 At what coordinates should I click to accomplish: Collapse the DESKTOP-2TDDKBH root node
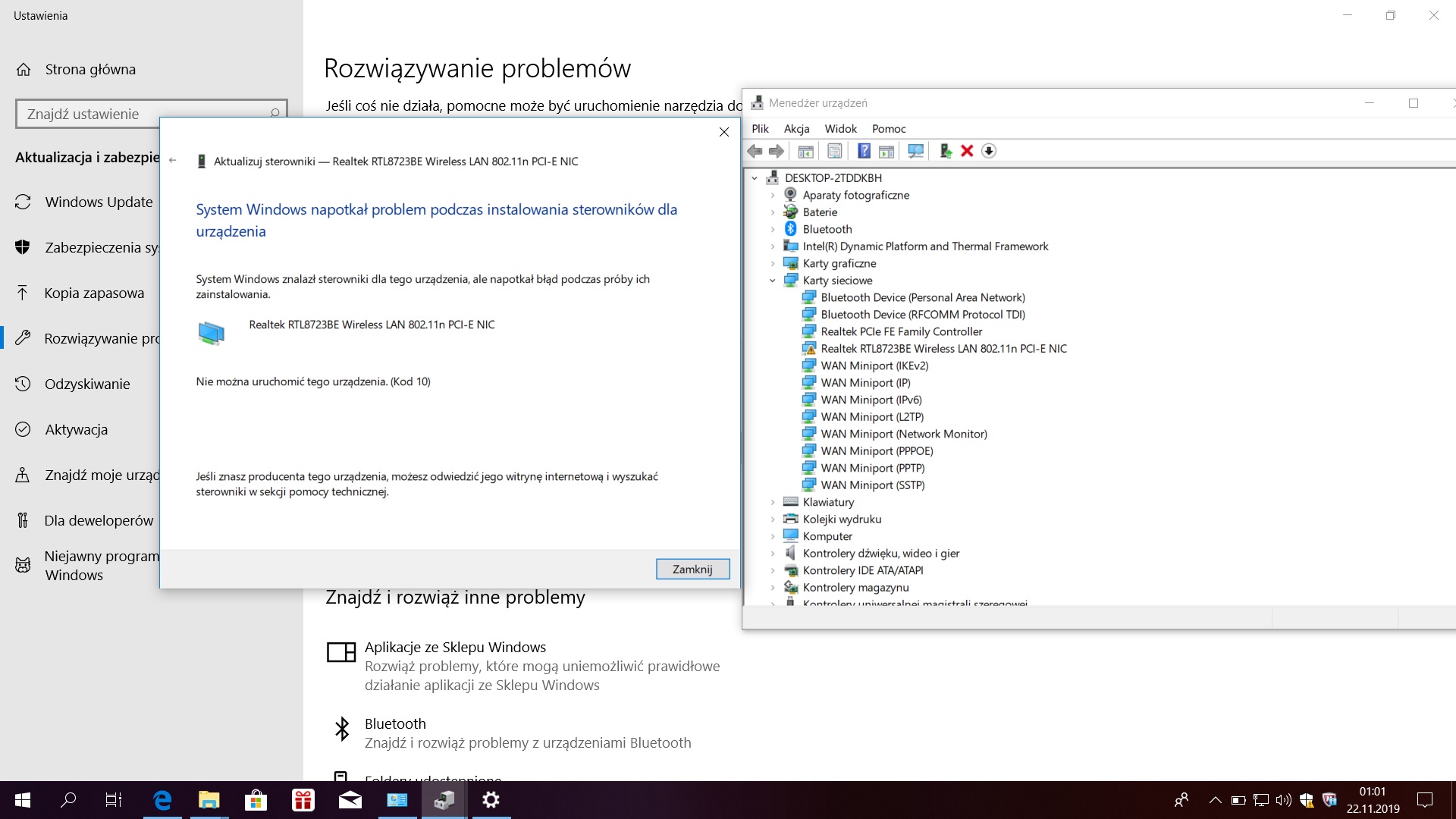pyautogui.click(x=755, y=178)
